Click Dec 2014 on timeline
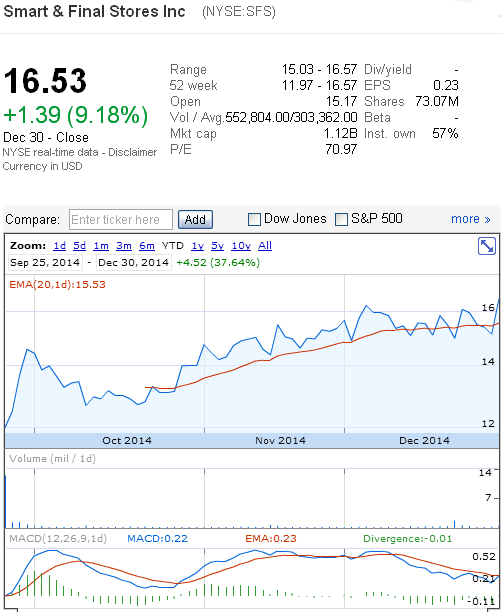This screenshot has width=503, height=612. (x=424, y=441)
